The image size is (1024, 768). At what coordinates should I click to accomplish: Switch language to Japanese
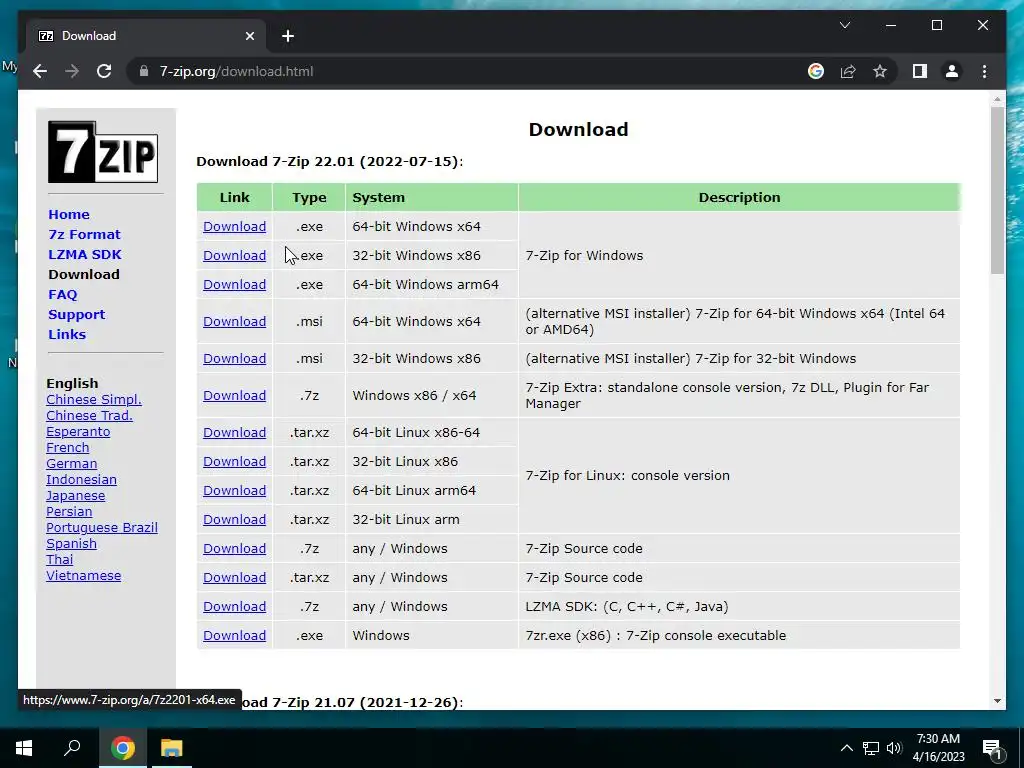(x=75, y=496)
